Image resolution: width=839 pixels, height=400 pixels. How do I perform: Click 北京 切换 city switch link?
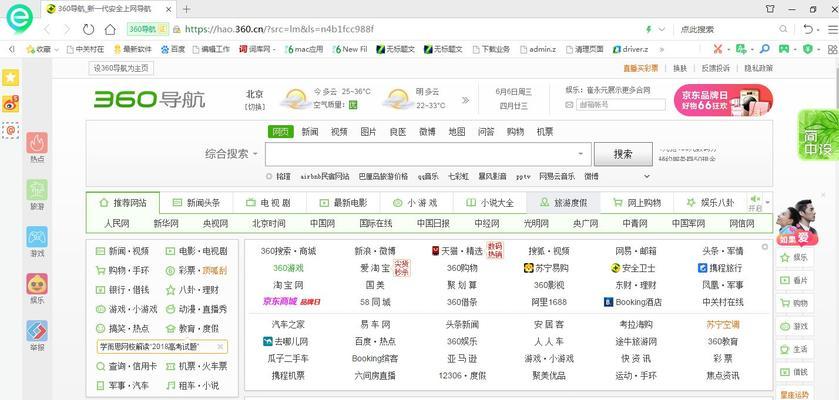pyautogui.click(x=255, y=106)
